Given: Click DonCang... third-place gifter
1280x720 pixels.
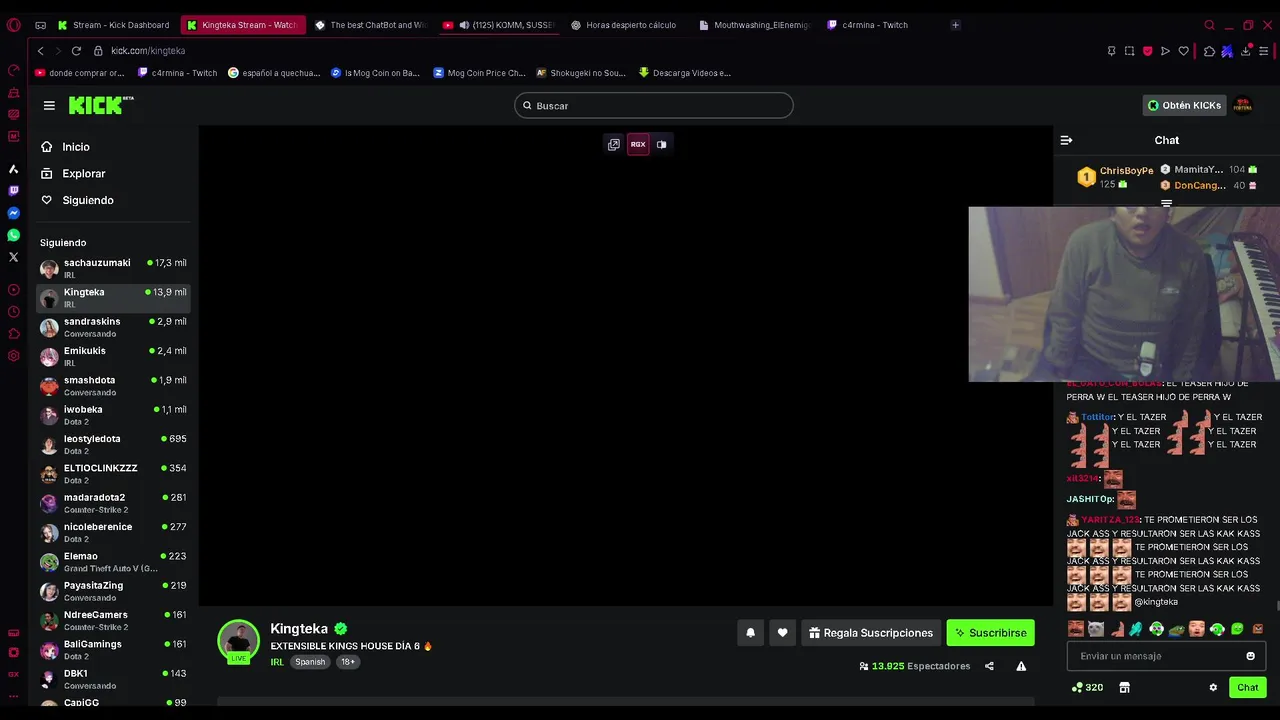Looking at the screenshot, I should [1208, 185].
